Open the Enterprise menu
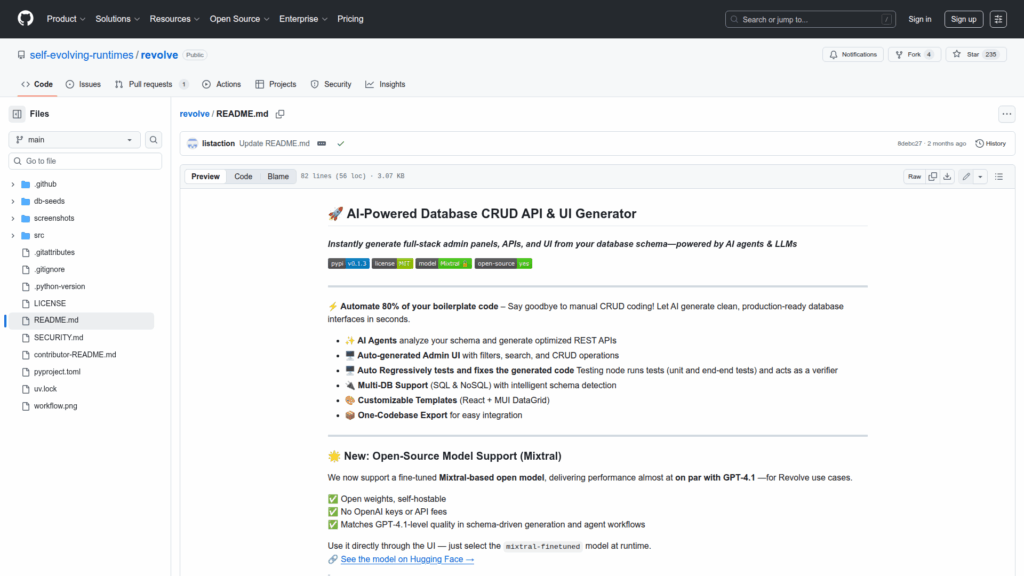1024x576 pixels. (x=303, y=19)
